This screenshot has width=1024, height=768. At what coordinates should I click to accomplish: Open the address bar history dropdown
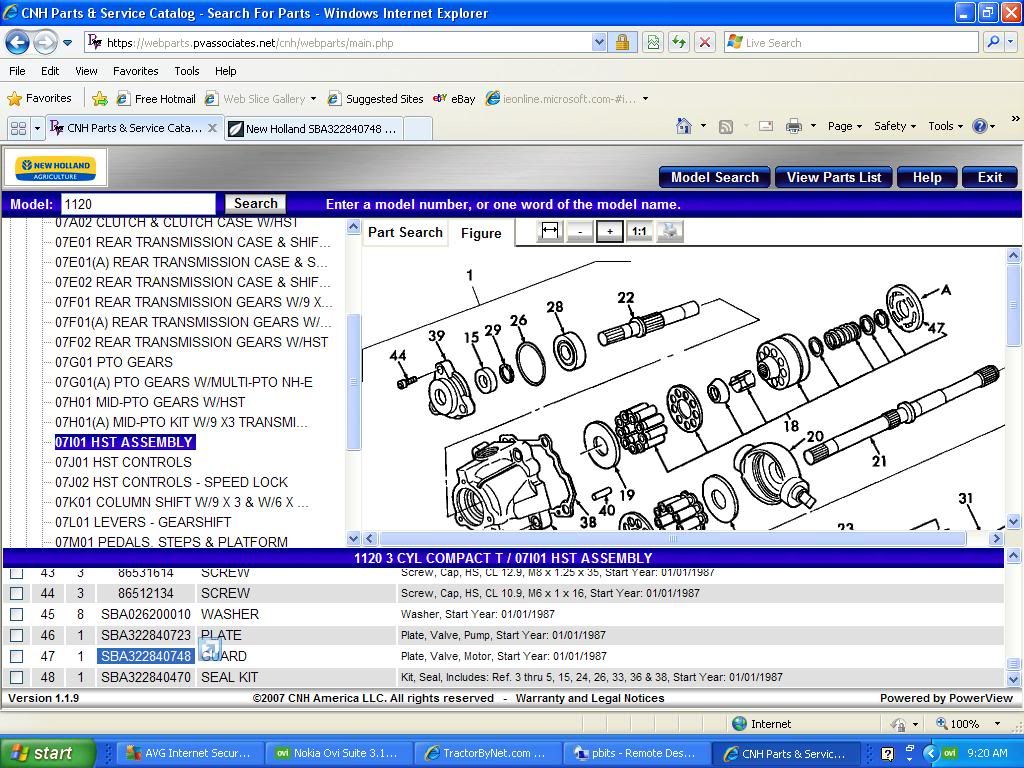coord(599,43)
